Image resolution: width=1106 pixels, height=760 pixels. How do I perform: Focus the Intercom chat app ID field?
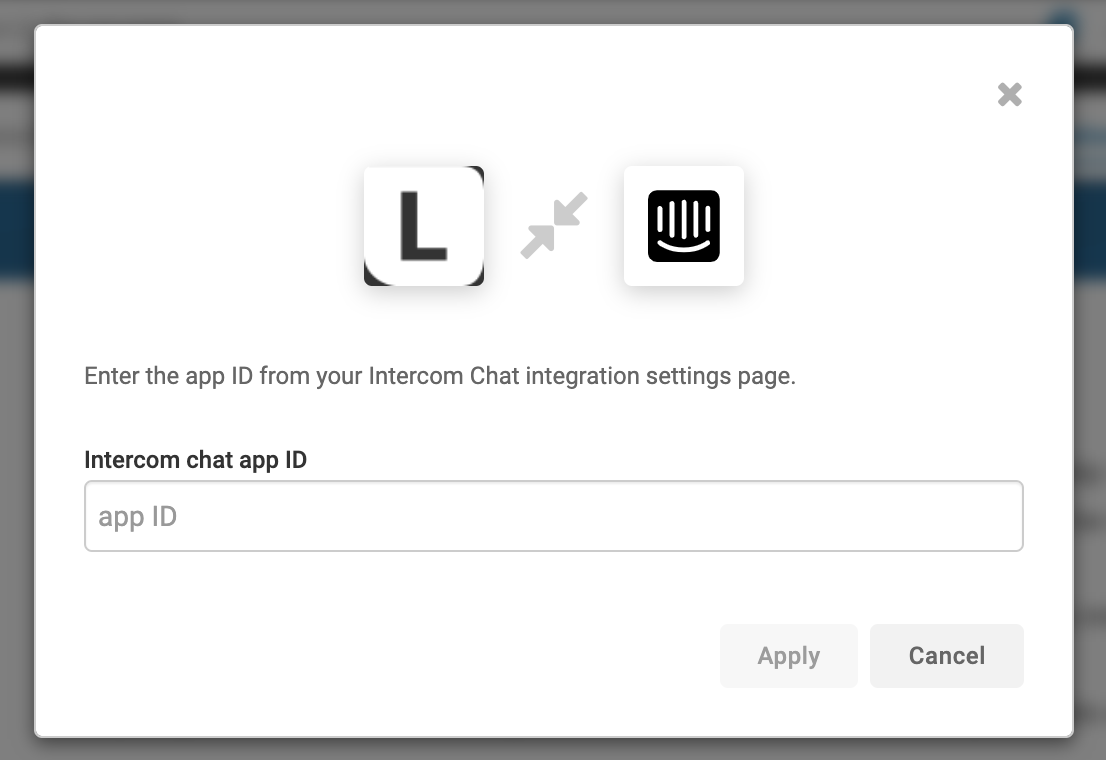click(x=554, y=516)
